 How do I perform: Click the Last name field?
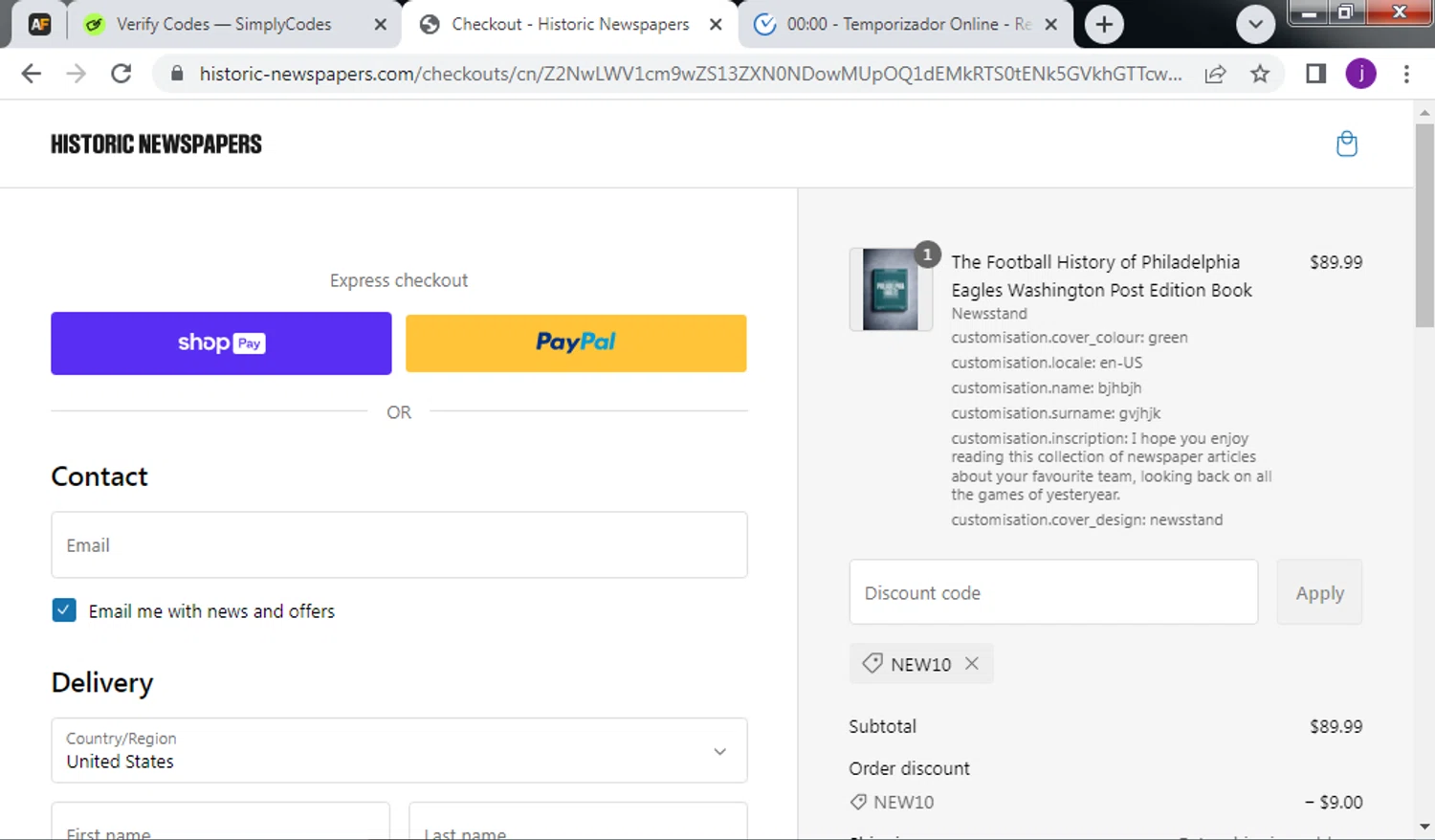(x=578, y=823)
